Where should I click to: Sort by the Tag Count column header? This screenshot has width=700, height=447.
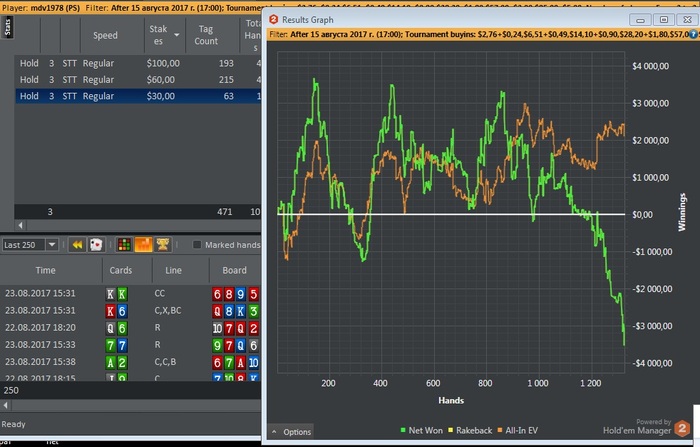(x=206, y=35)
